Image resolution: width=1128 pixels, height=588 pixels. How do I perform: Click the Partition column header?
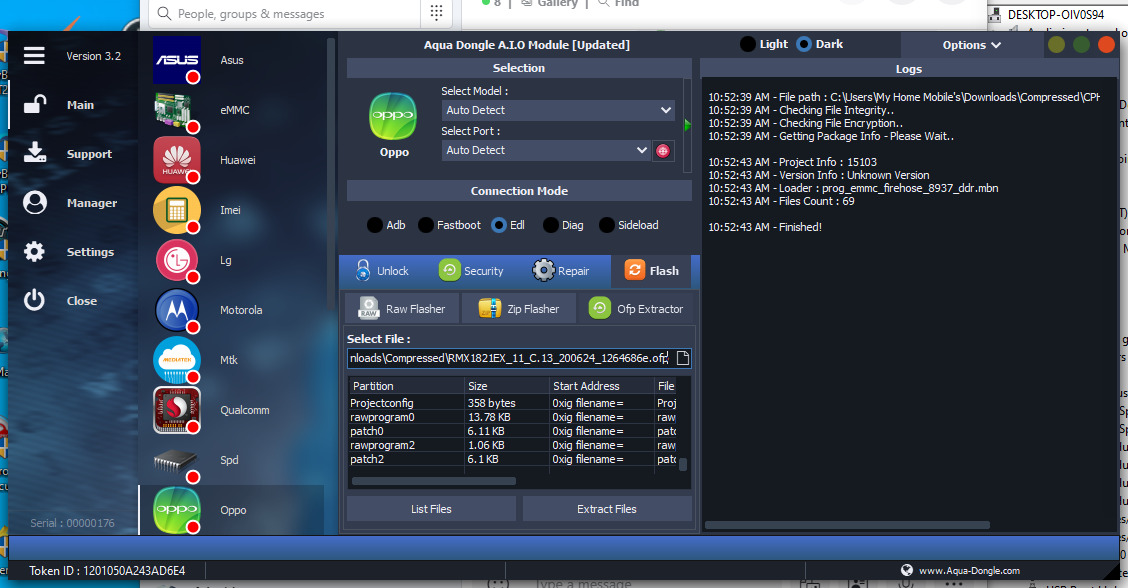406,386
